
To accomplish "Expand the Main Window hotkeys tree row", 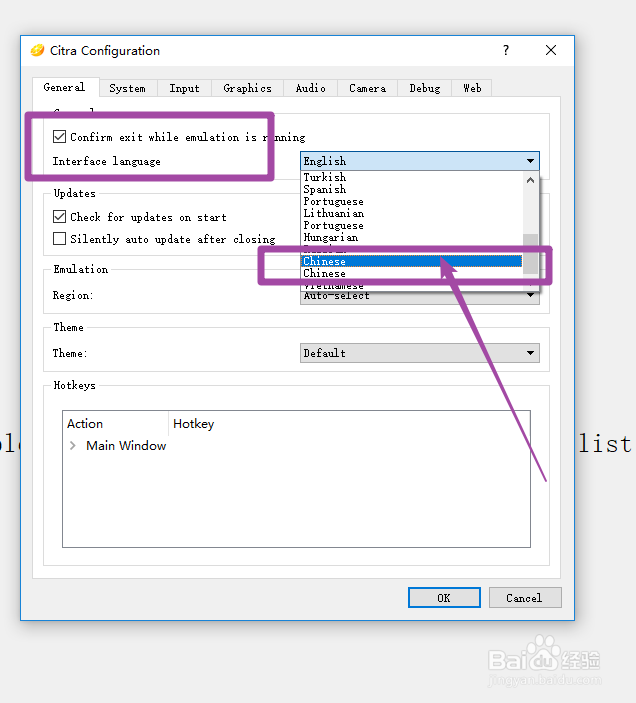I will (x=73, y=446).
